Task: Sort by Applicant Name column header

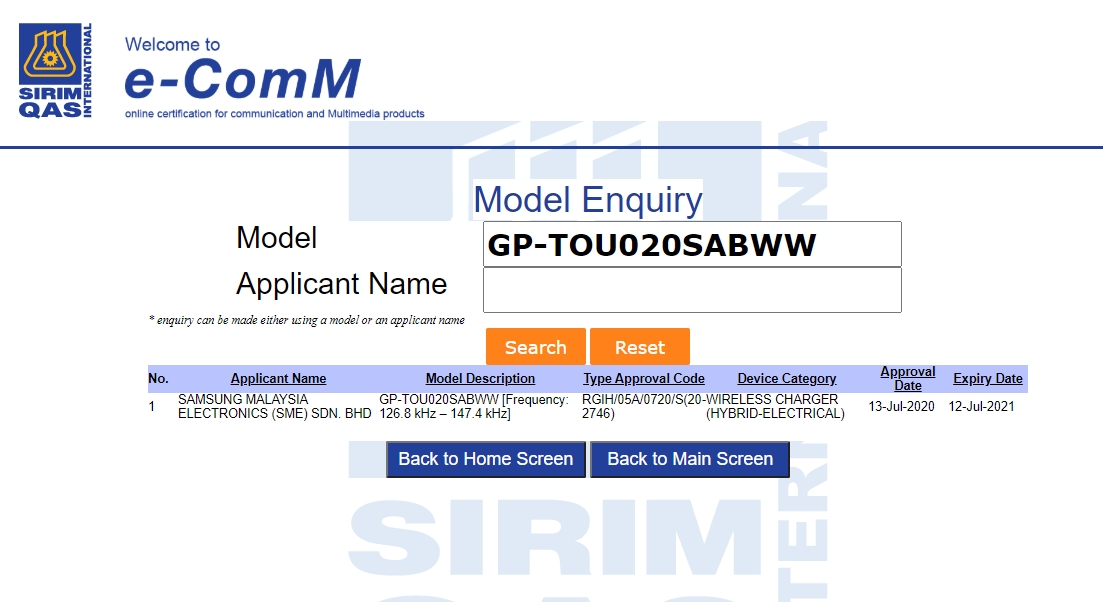Action: point(278,379)
